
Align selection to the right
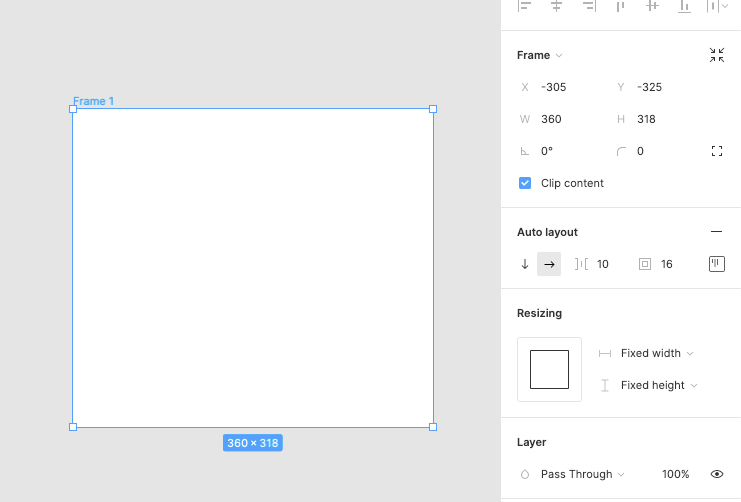(589, 6)
